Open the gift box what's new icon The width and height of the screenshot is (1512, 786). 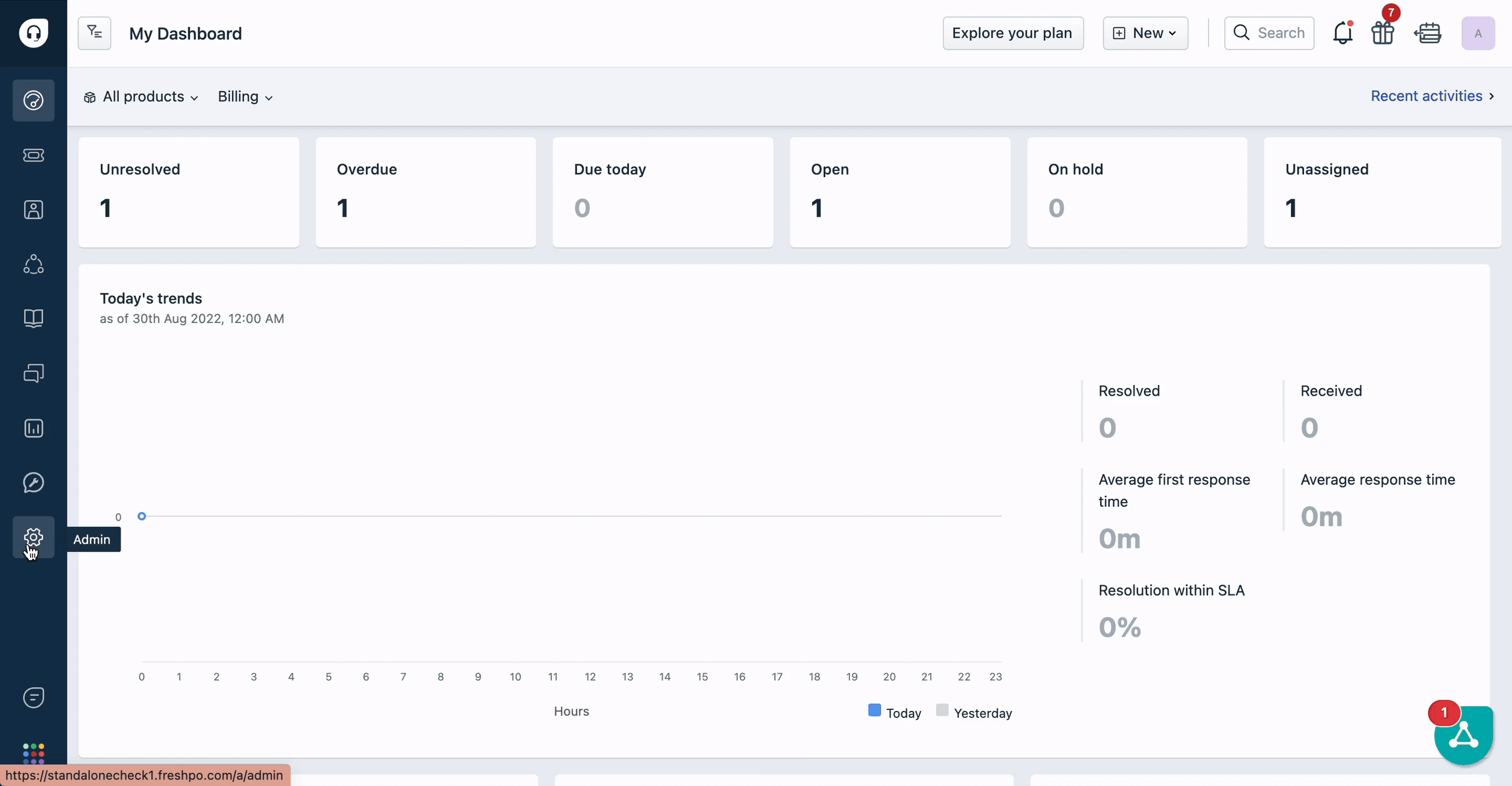tap(1383, 33)
